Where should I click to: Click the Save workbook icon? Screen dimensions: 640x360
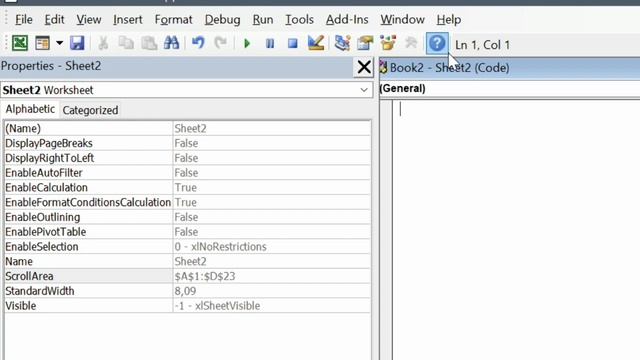77,43
